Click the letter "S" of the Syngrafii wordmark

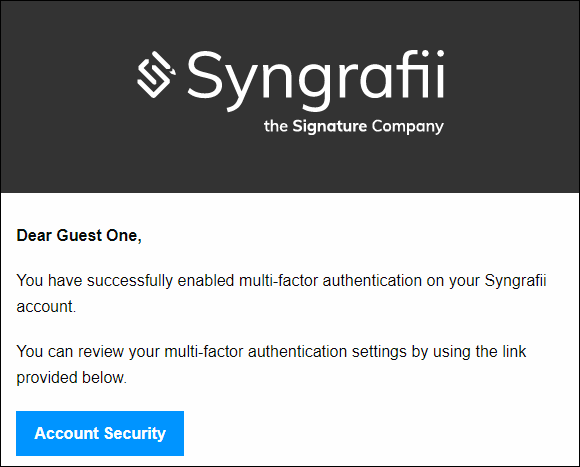(205, 74)
